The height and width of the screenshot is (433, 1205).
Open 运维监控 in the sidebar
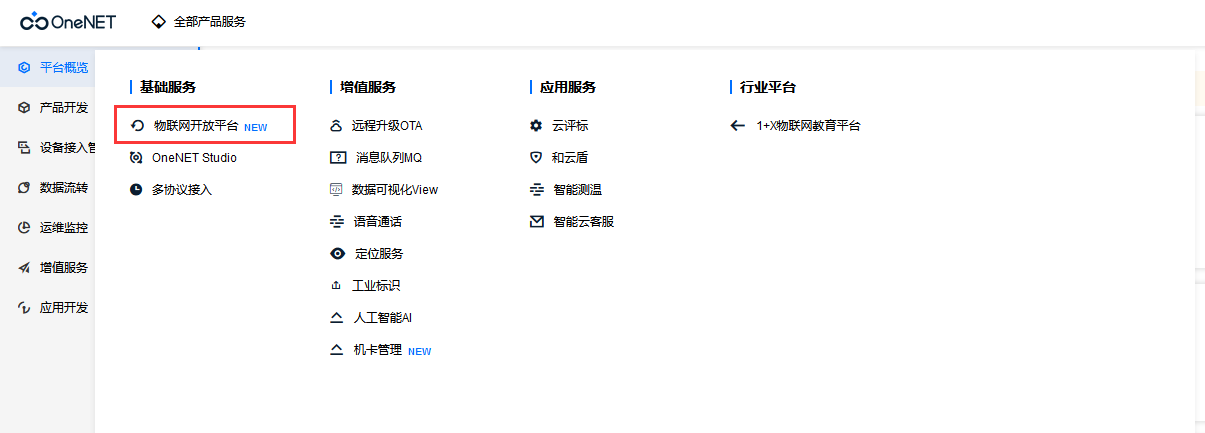click(64, 228)
